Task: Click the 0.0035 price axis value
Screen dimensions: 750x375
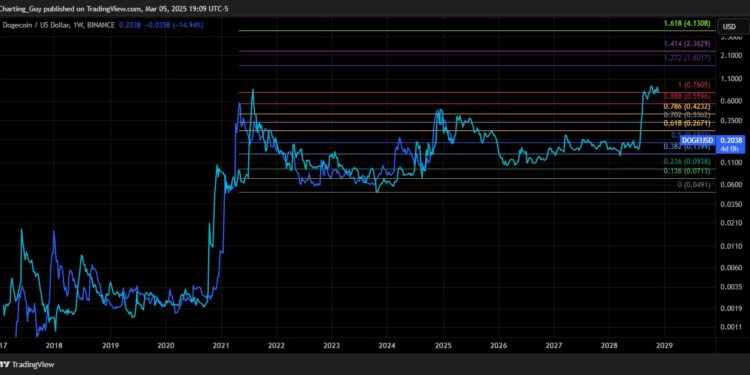Action: point(732,288)
